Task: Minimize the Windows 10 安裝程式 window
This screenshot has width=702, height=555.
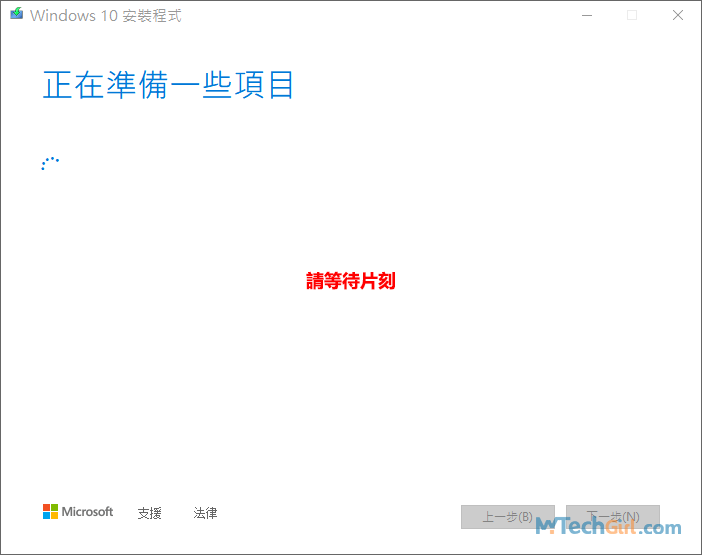Action: pyautogui.click(x=585, y=15)
